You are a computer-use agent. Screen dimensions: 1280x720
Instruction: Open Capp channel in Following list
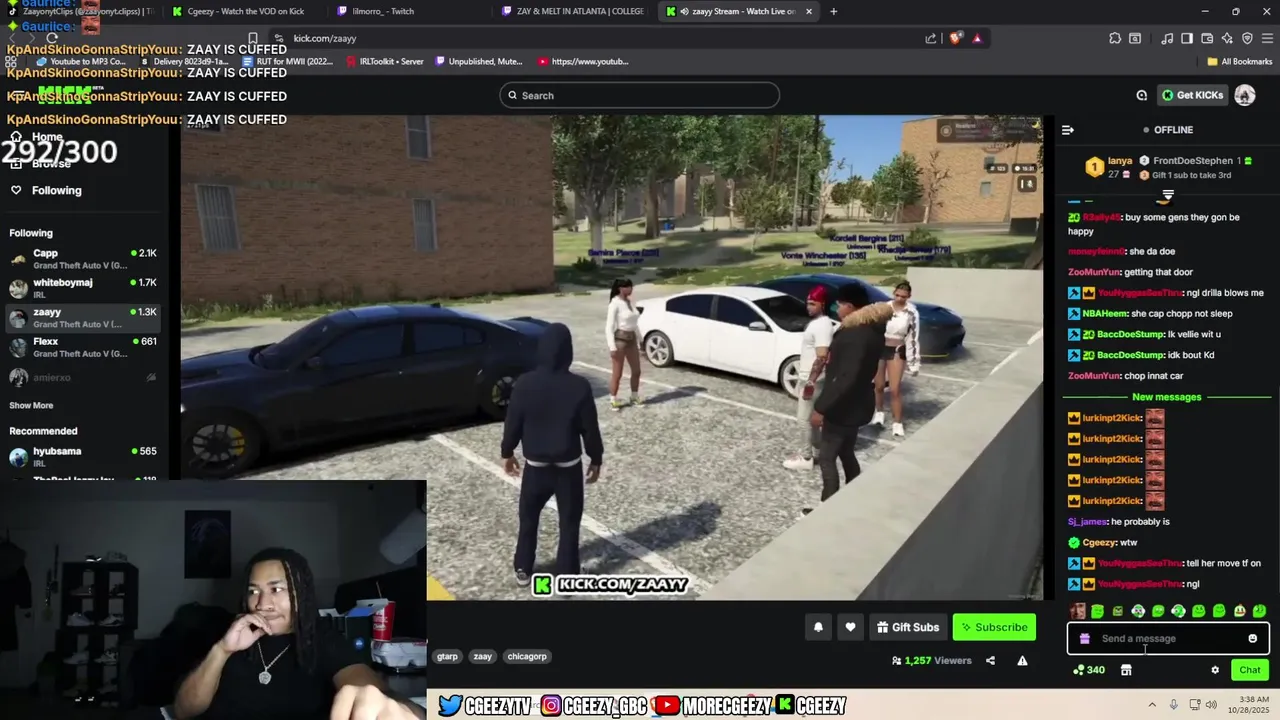coord(83,258)
